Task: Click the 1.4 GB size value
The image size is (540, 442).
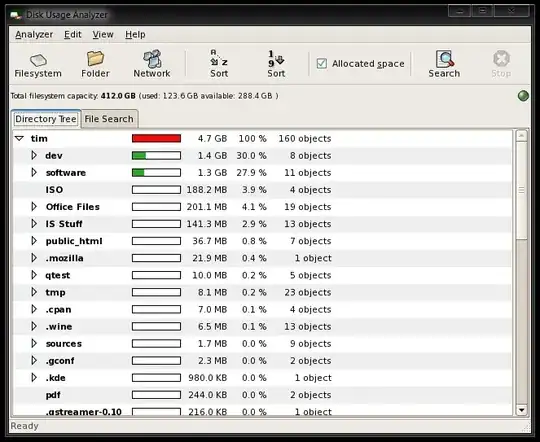Action: pos(212,156)
